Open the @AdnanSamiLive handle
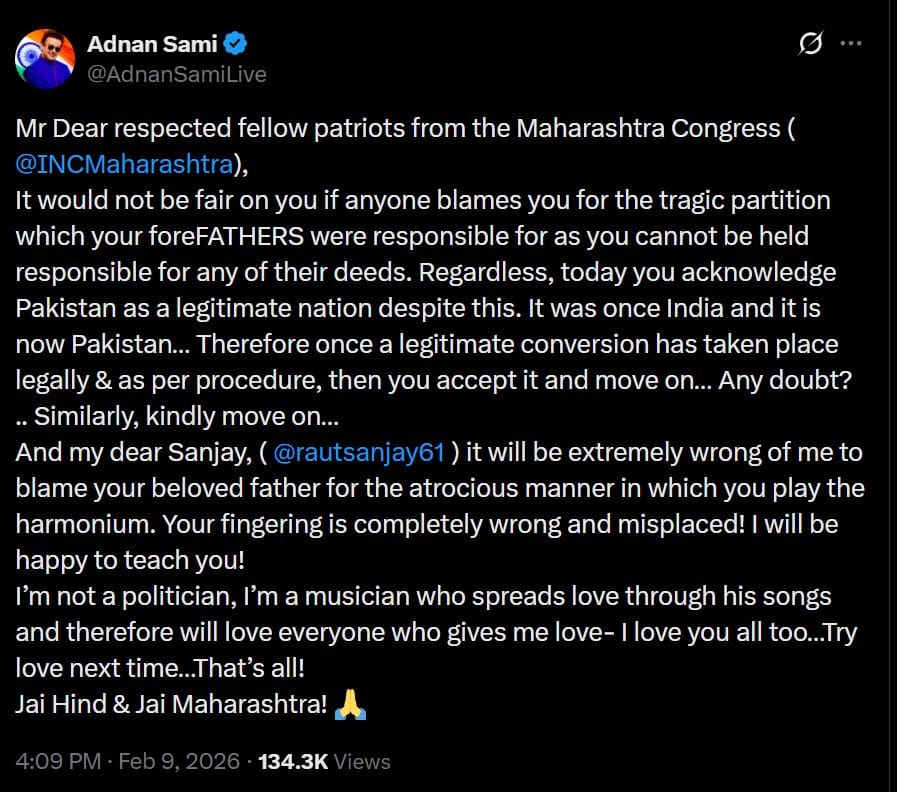This screenshot has width=897, height=792. click(x=177, y=74)
